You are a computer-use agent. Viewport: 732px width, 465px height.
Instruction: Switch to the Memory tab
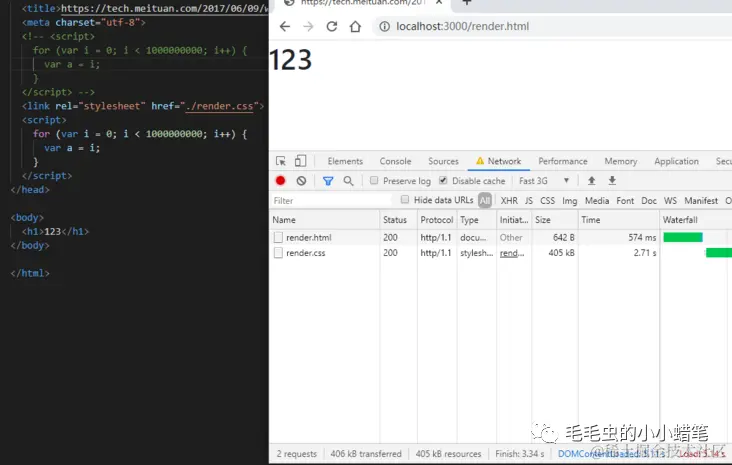(x=621, y=161)
